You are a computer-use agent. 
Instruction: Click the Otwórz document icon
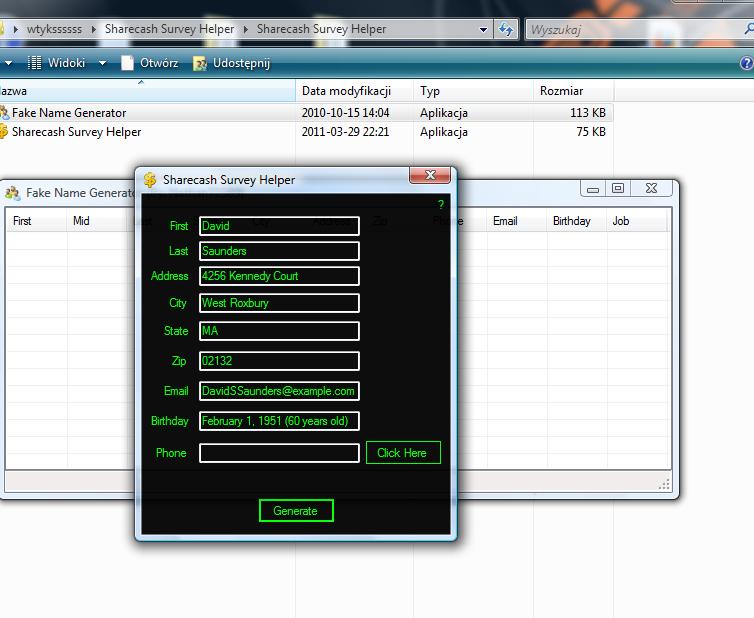tap(127, 63)
